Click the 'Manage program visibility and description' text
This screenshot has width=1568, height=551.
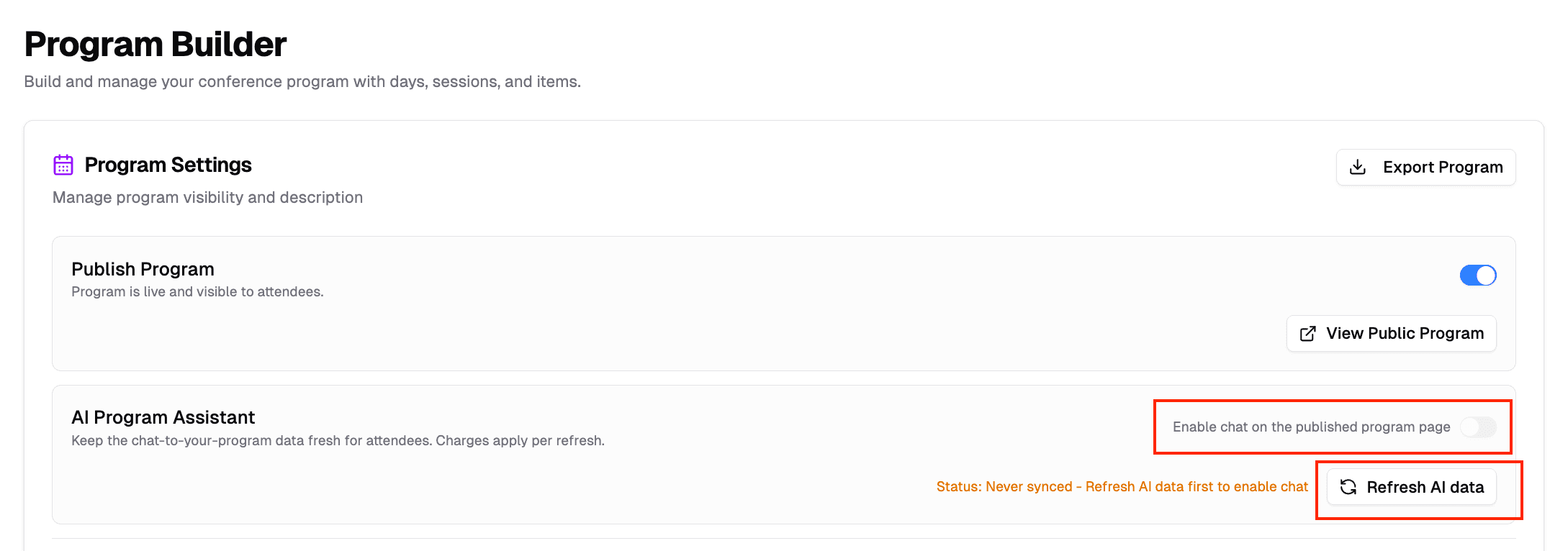tap(207, 197)
